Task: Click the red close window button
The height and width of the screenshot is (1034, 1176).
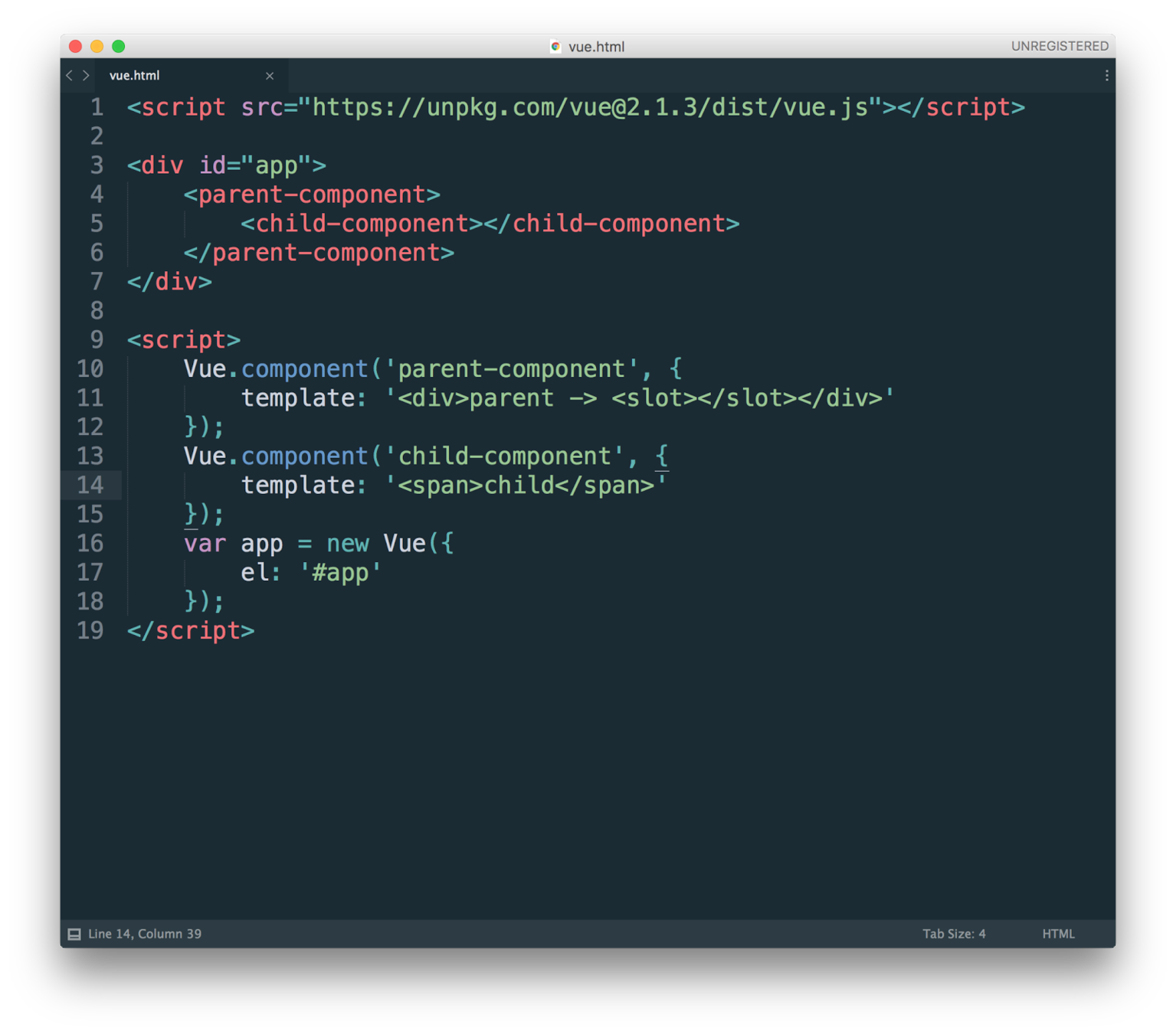Action: [x=75, y=46]
